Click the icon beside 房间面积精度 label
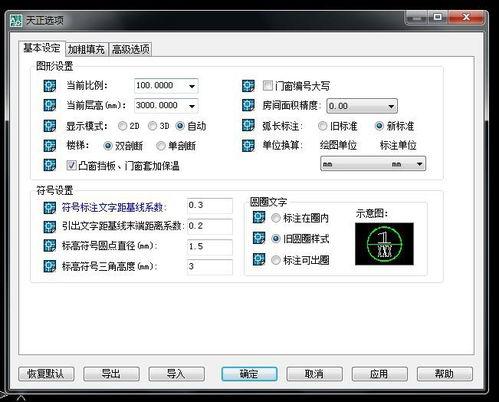 [x=248, y=105]
